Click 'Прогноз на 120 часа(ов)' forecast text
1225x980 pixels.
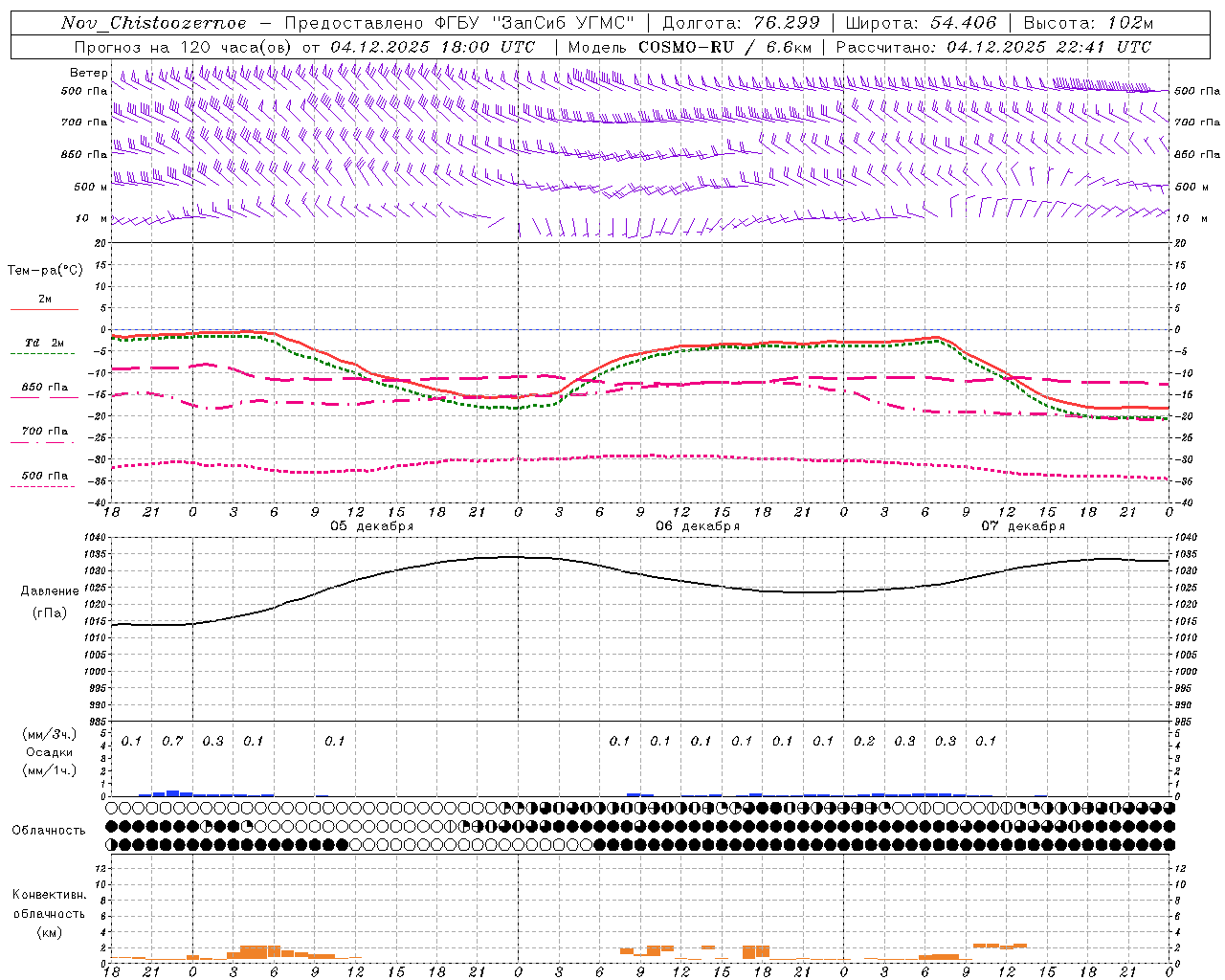tap(184, 47)
